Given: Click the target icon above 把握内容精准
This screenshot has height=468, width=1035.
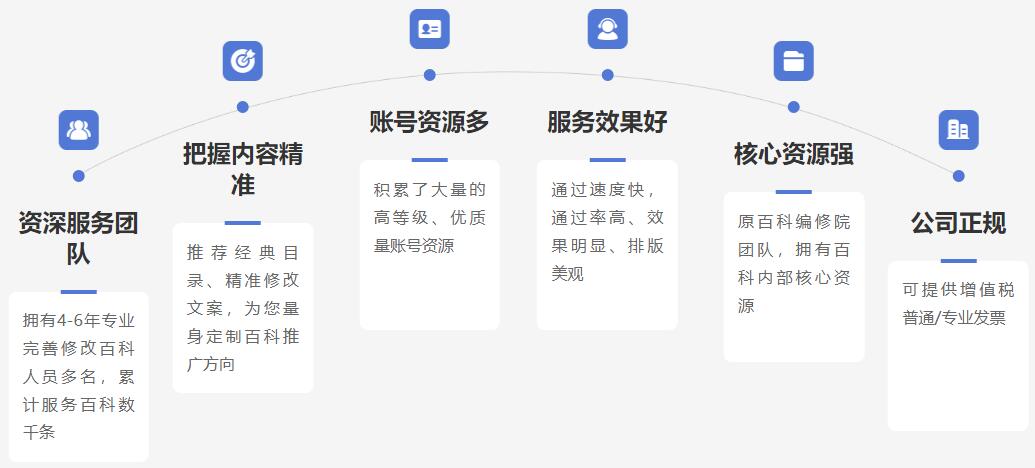Looking at the screenshot, I should pyautogui.click(x=242, y=61).
